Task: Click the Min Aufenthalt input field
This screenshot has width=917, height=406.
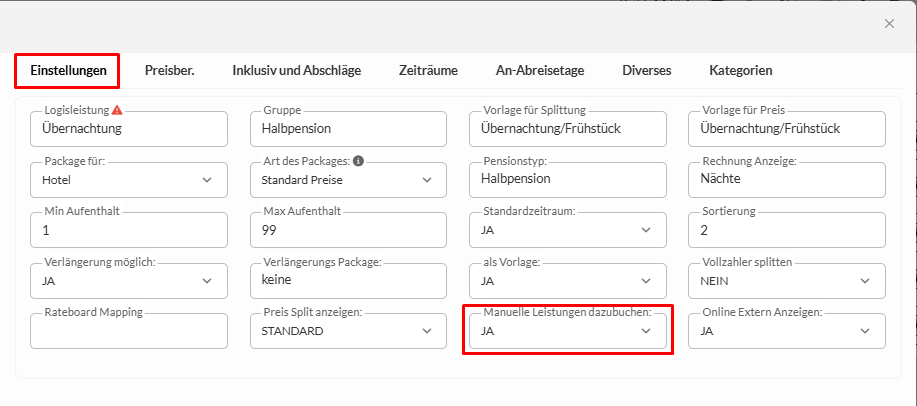Action: pyautogui.click(x=129, y=231)
